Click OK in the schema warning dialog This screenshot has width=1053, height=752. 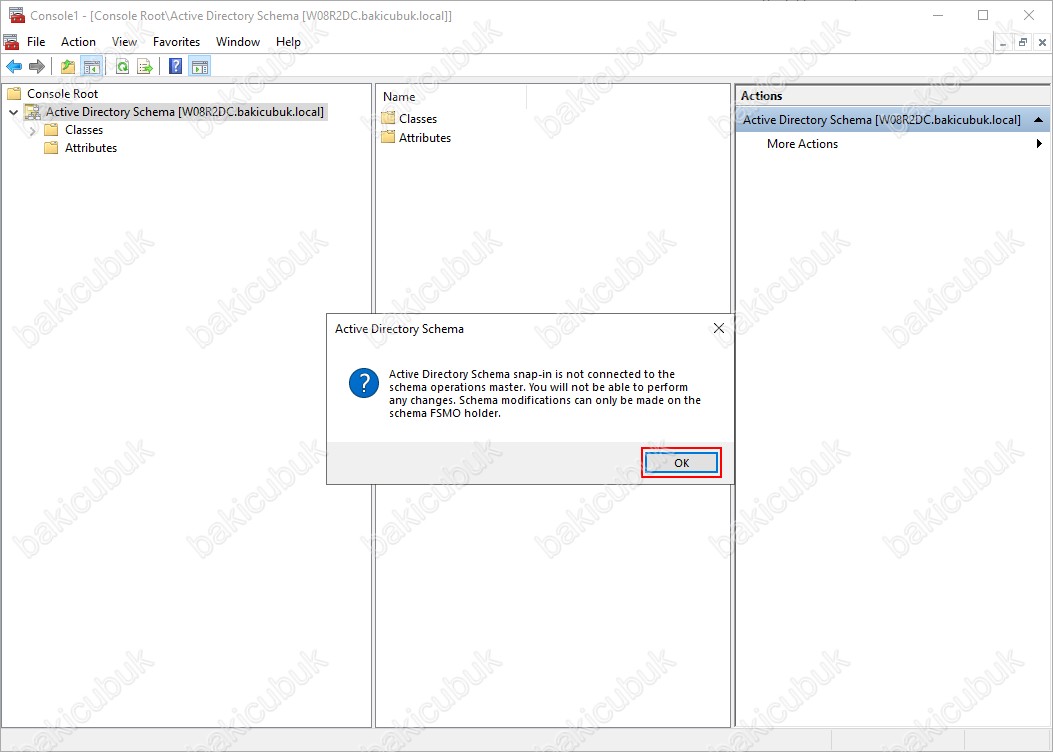coord(682,463)
